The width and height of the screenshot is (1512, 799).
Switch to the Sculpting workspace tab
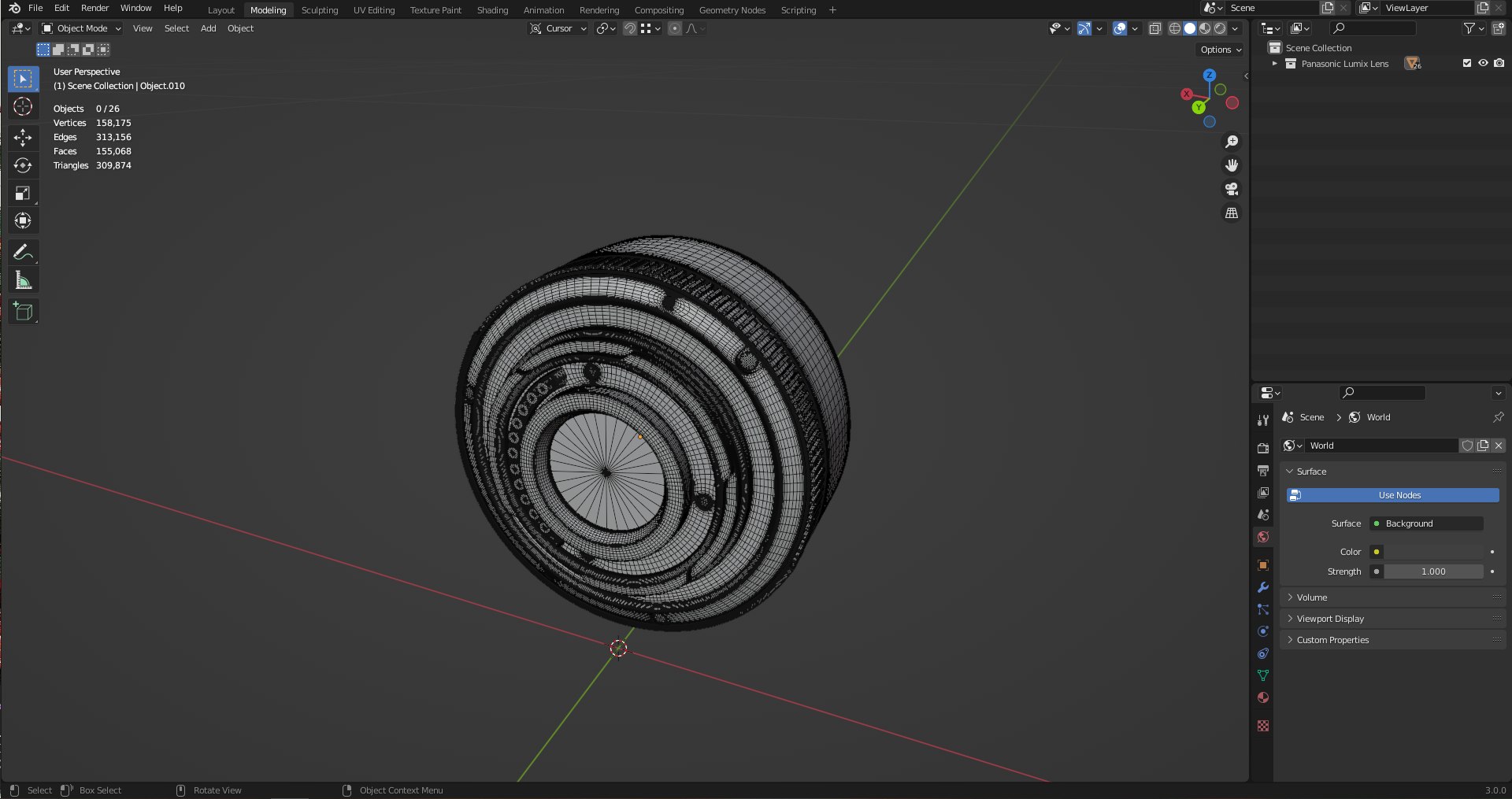tap(320, 10)
